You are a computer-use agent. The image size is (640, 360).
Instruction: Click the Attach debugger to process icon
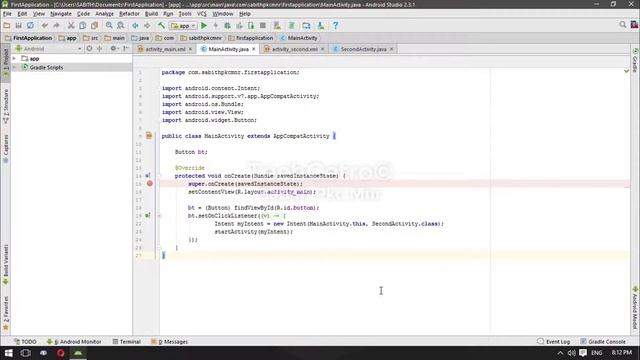coord(251,25)
